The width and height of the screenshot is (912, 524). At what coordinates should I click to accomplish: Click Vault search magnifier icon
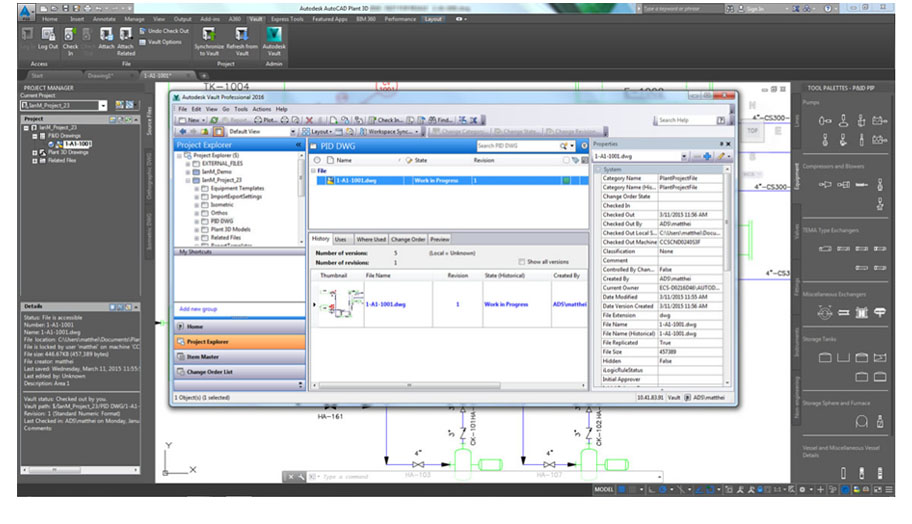[563, 146]
